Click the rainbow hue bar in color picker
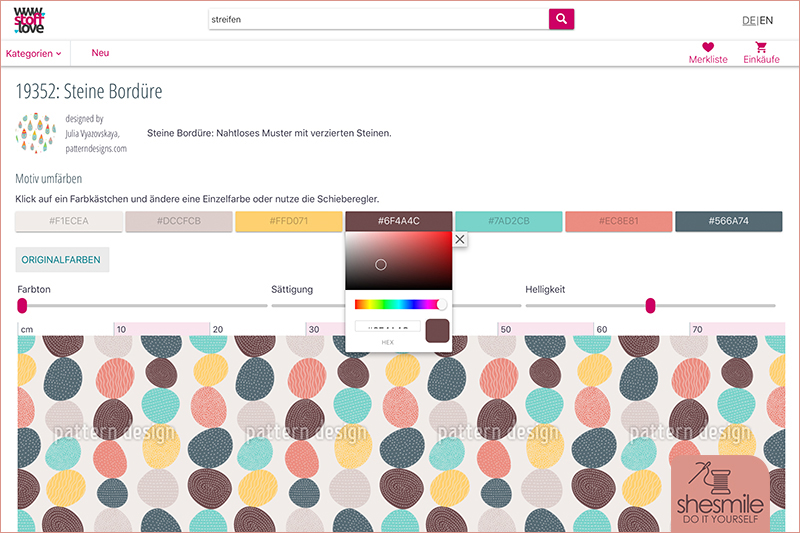This screenshot has height=533, width=800. [x=398, y=304]
